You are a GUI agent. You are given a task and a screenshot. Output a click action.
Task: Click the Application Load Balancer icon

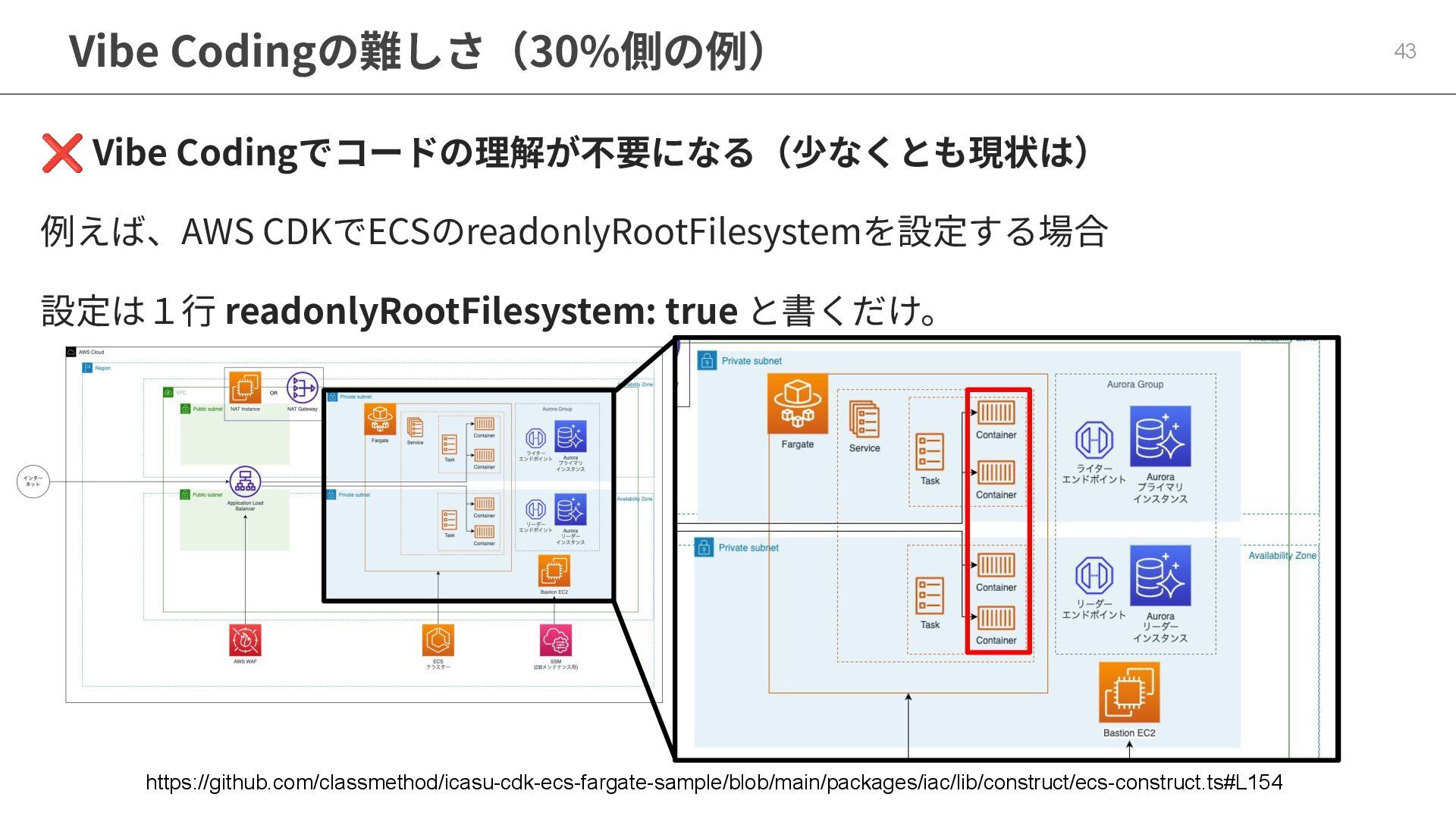245,482
